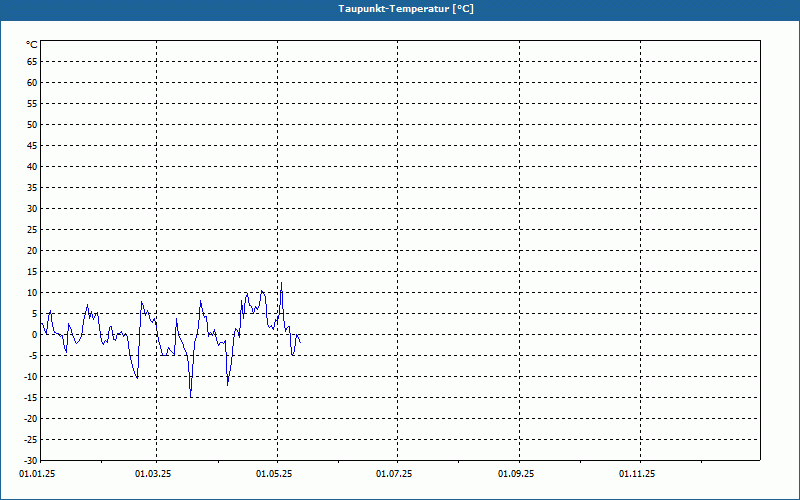Click the 01.03.25 date label
The height and width of the screenshot is (500, 800).
pos(153,474)
